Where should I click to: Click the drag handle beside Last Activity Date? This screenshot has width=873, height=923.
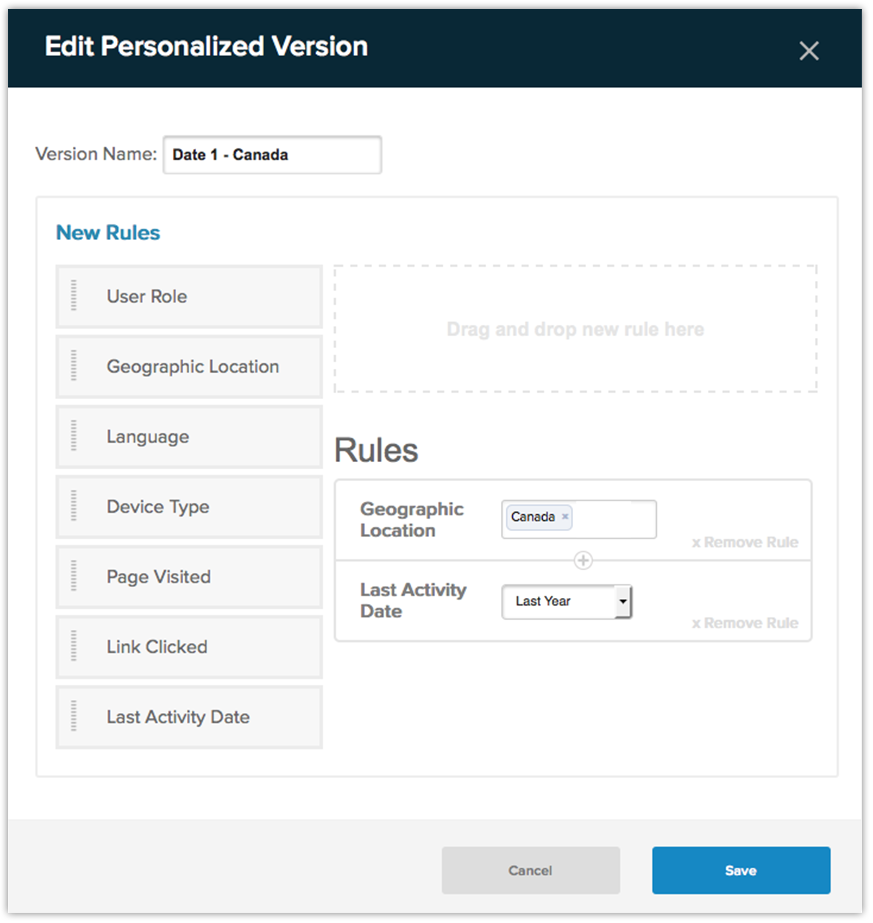click(x=74, y=716)
